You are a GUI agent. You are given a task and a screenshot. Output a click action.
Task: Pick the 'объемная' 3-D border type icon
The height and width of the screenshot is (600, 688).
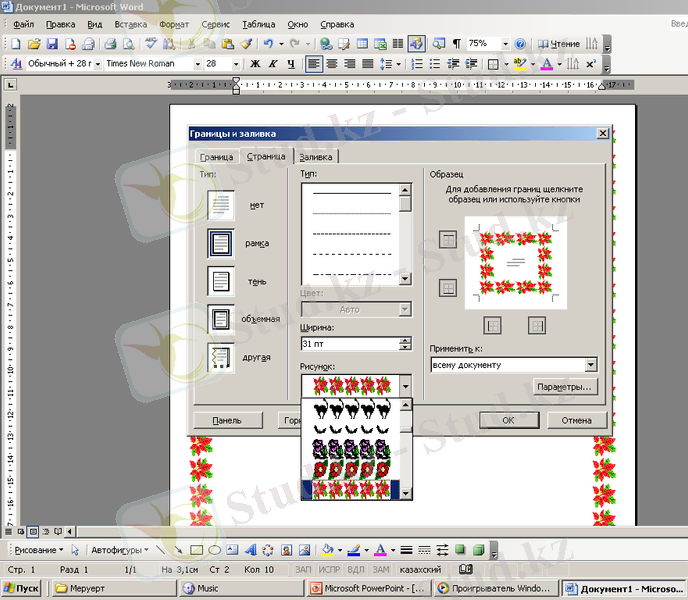tap(220, 319)
